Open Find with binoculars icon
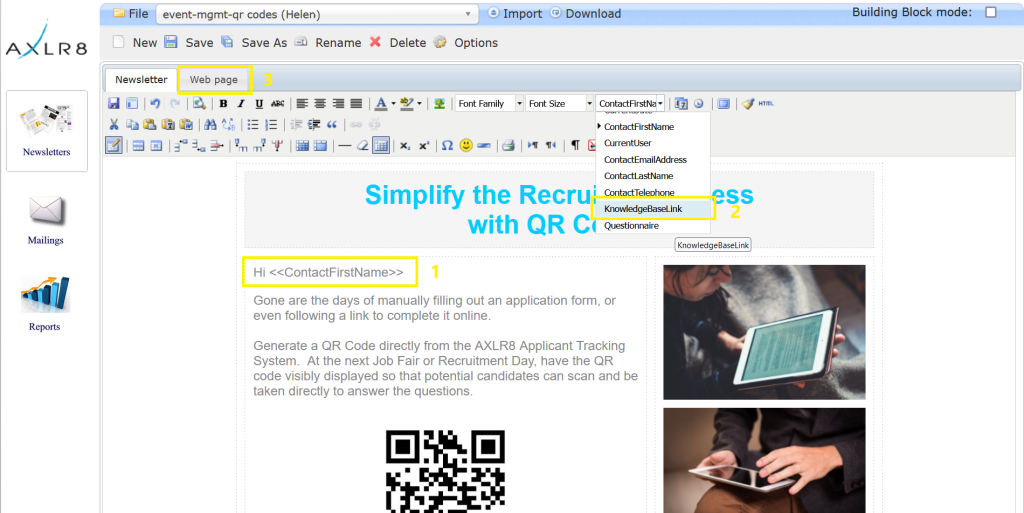Viewport: 1024px width, 513px height. 210,124
